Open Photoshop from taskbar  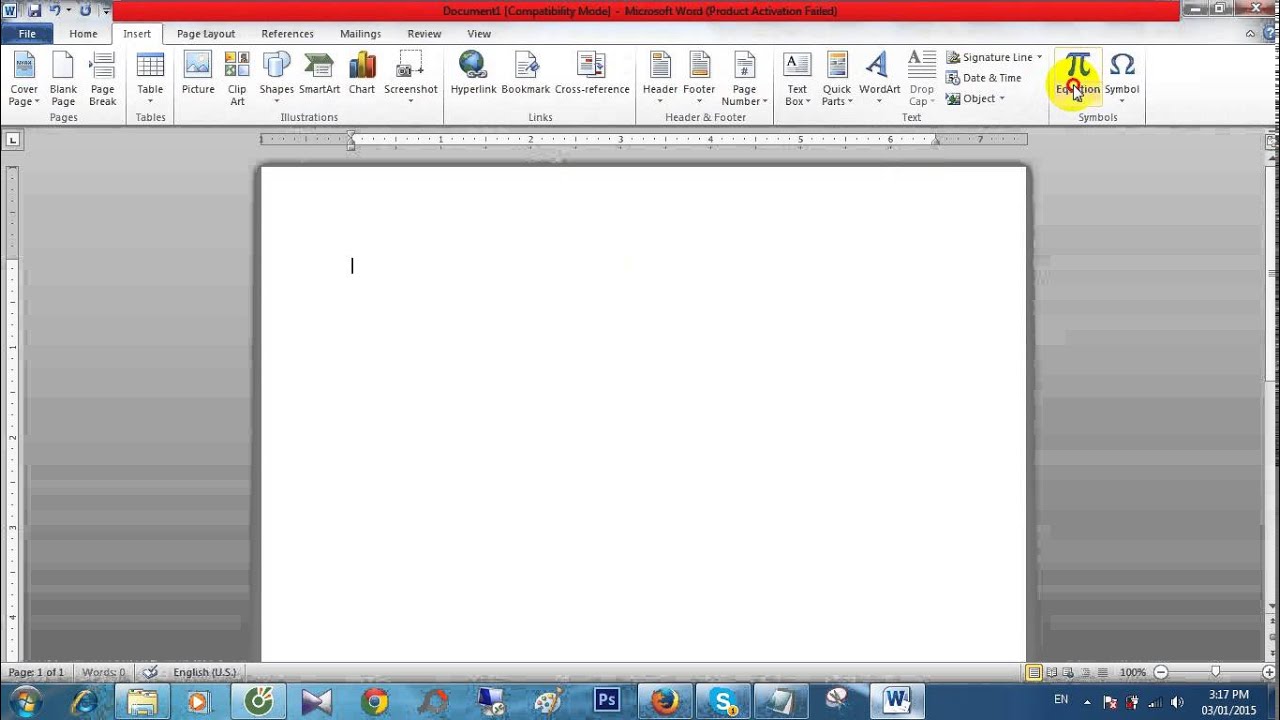(x=607, y=701)
